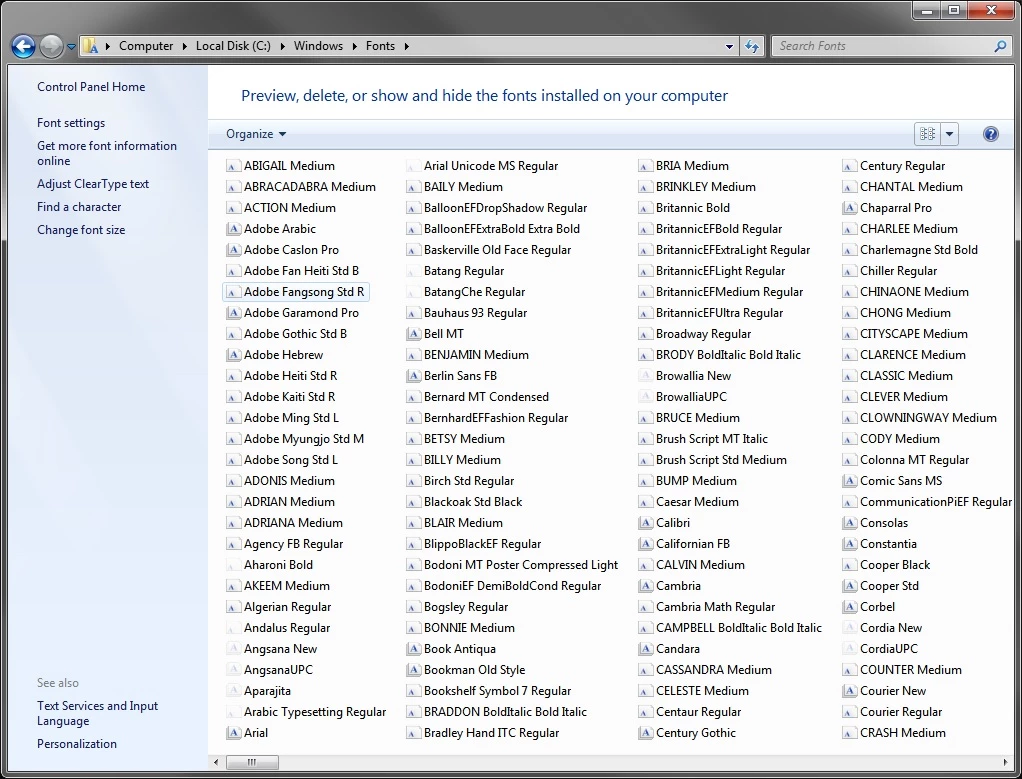Select Broadway Regular font name
1022x779 pixels.
pyautogui.click(x=703, y=334)
